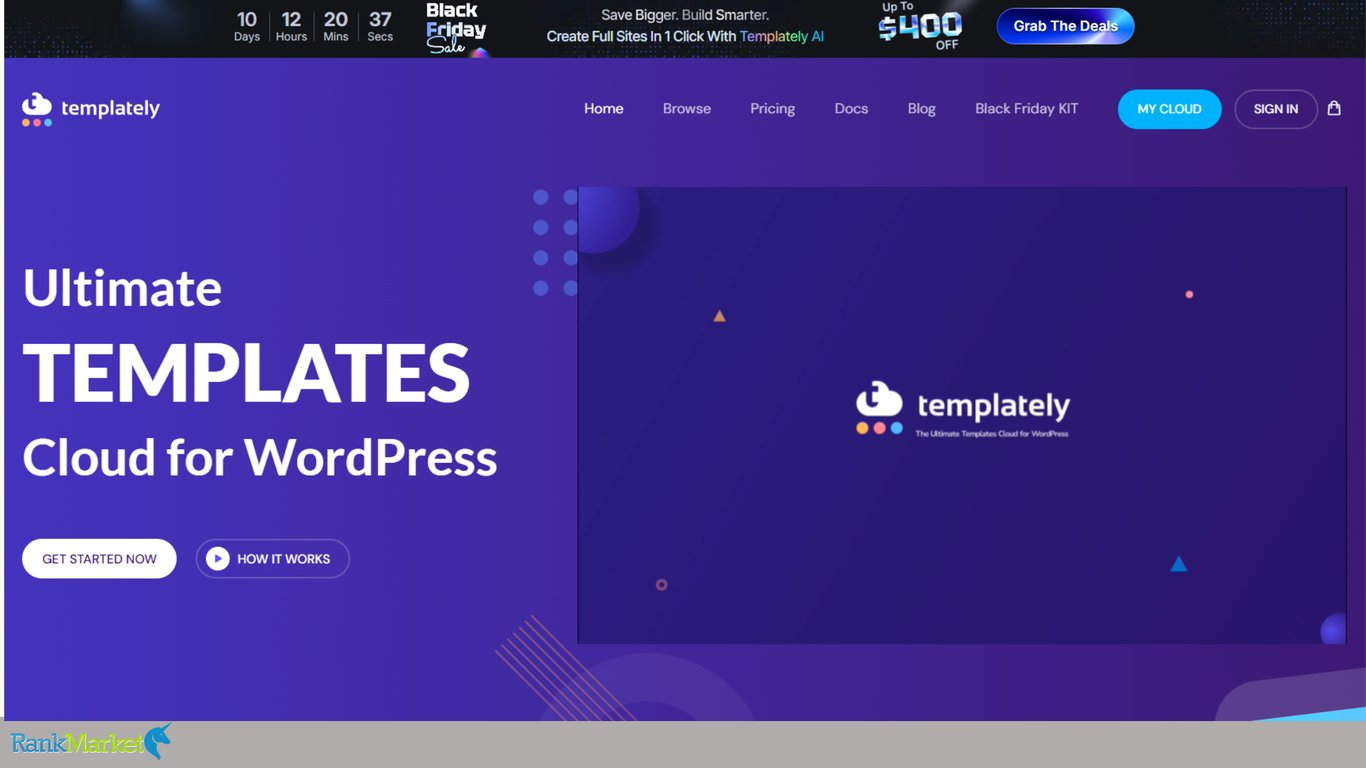
Task: Open the Docs menu item
Action: pyautogui.click(x=851, y=109)
